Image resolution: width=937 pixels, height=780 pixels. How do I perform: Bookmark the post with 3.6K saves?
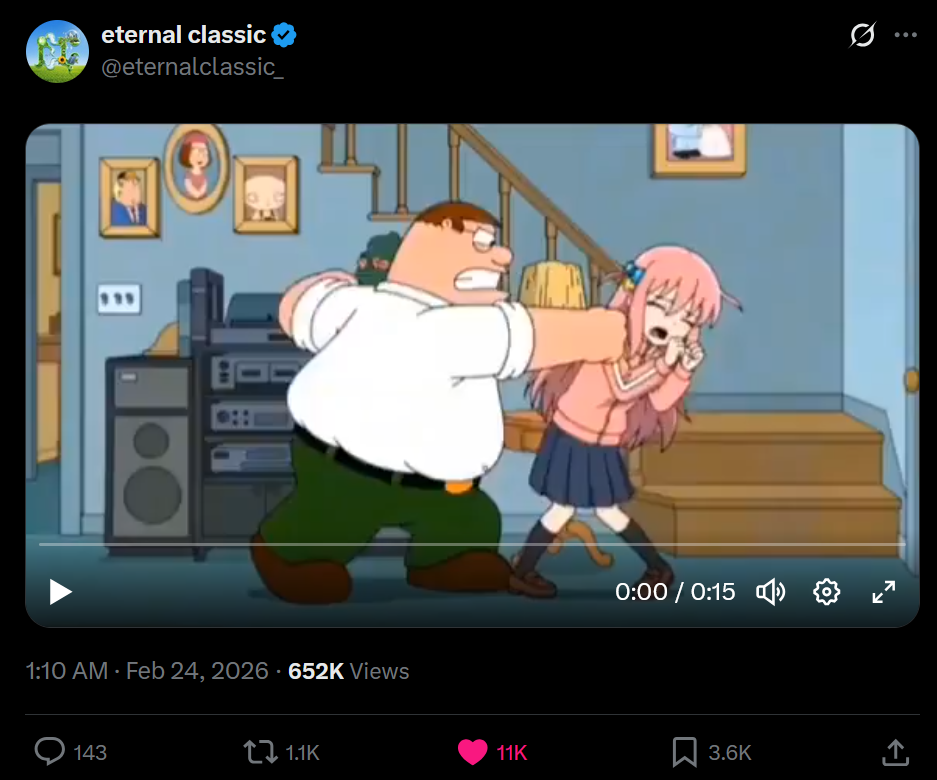click(711, 752)
